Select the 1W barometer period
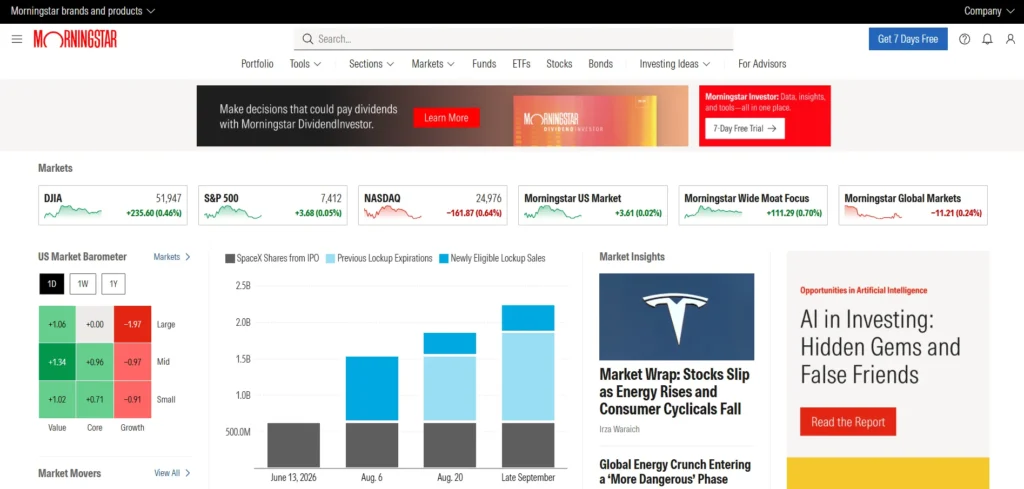The width and height of the screenshot is (1024, 489). 83,284
